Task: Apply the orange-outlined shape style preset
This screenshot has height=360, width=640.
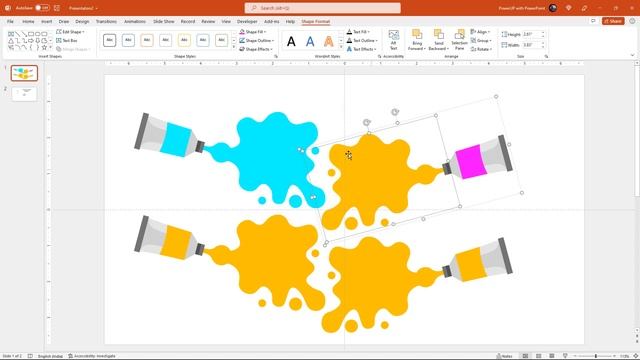Action: [x=147, y=40]
